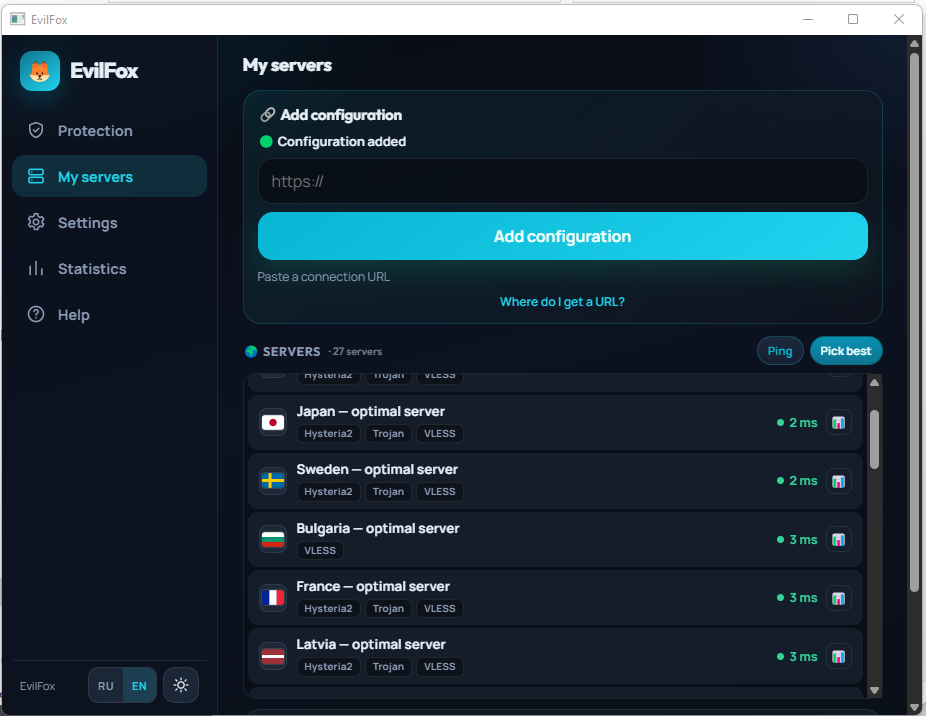Select Japan — optimal server
926x716 pixels.
point(555,423)
